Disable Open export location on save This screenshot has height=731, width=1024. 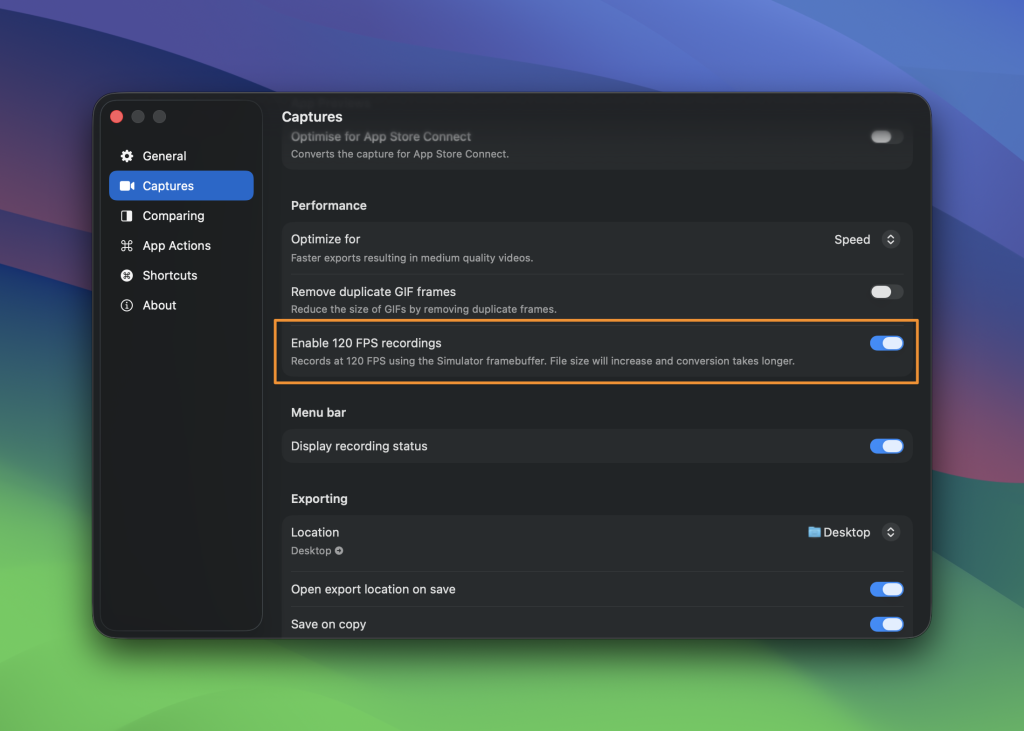coord(886,589)
